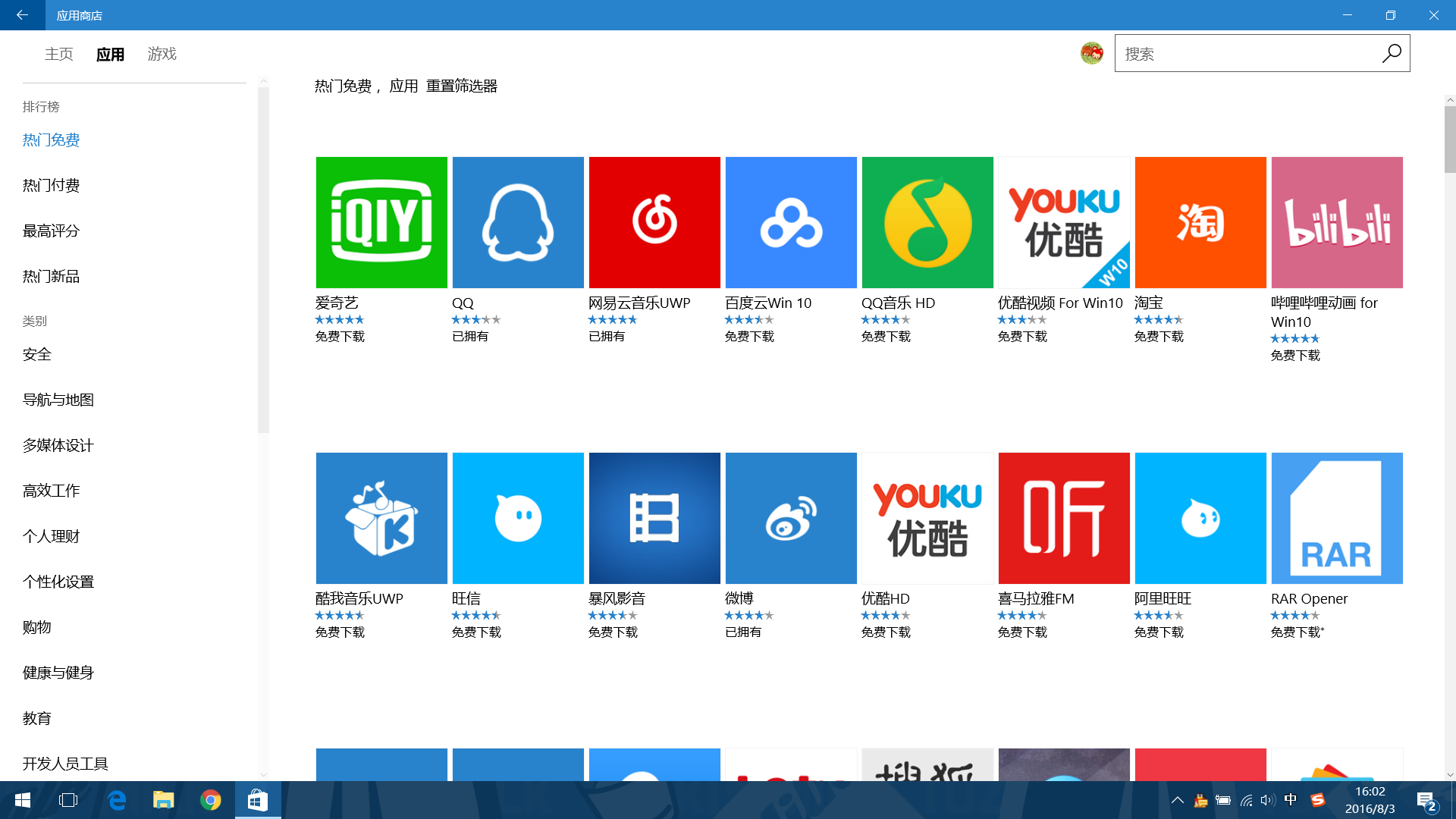Open the QQ penguin app tile
The image size is (1456, 819).
[518, 222]
